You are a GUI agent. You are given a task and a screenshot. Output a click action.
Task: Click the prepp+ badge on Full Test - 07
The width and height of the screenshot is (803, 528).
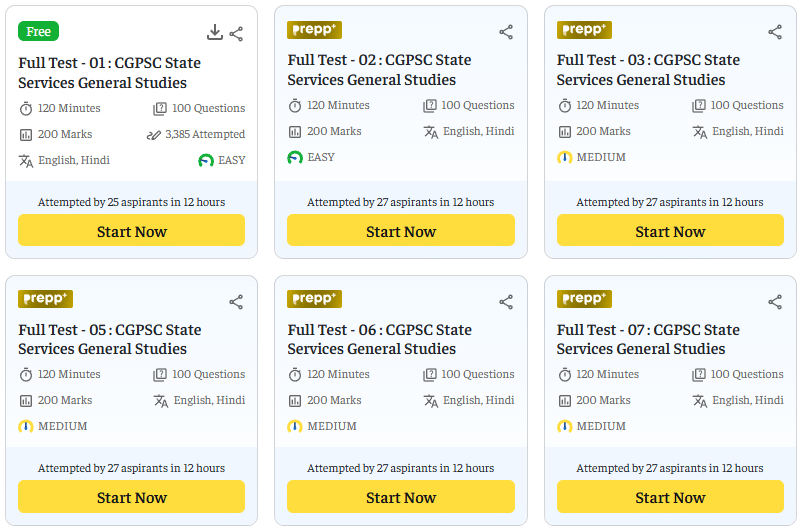tap(584, 299)
